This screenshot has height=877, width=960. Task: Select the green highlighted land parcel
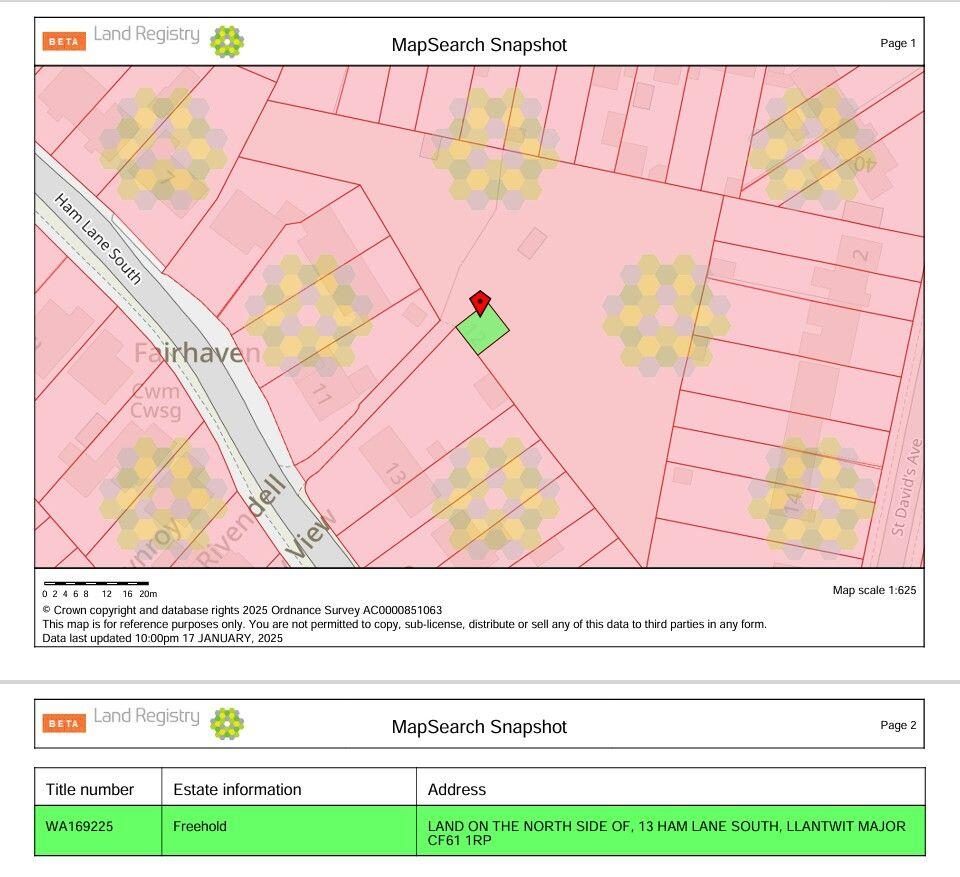click(483, 331)
